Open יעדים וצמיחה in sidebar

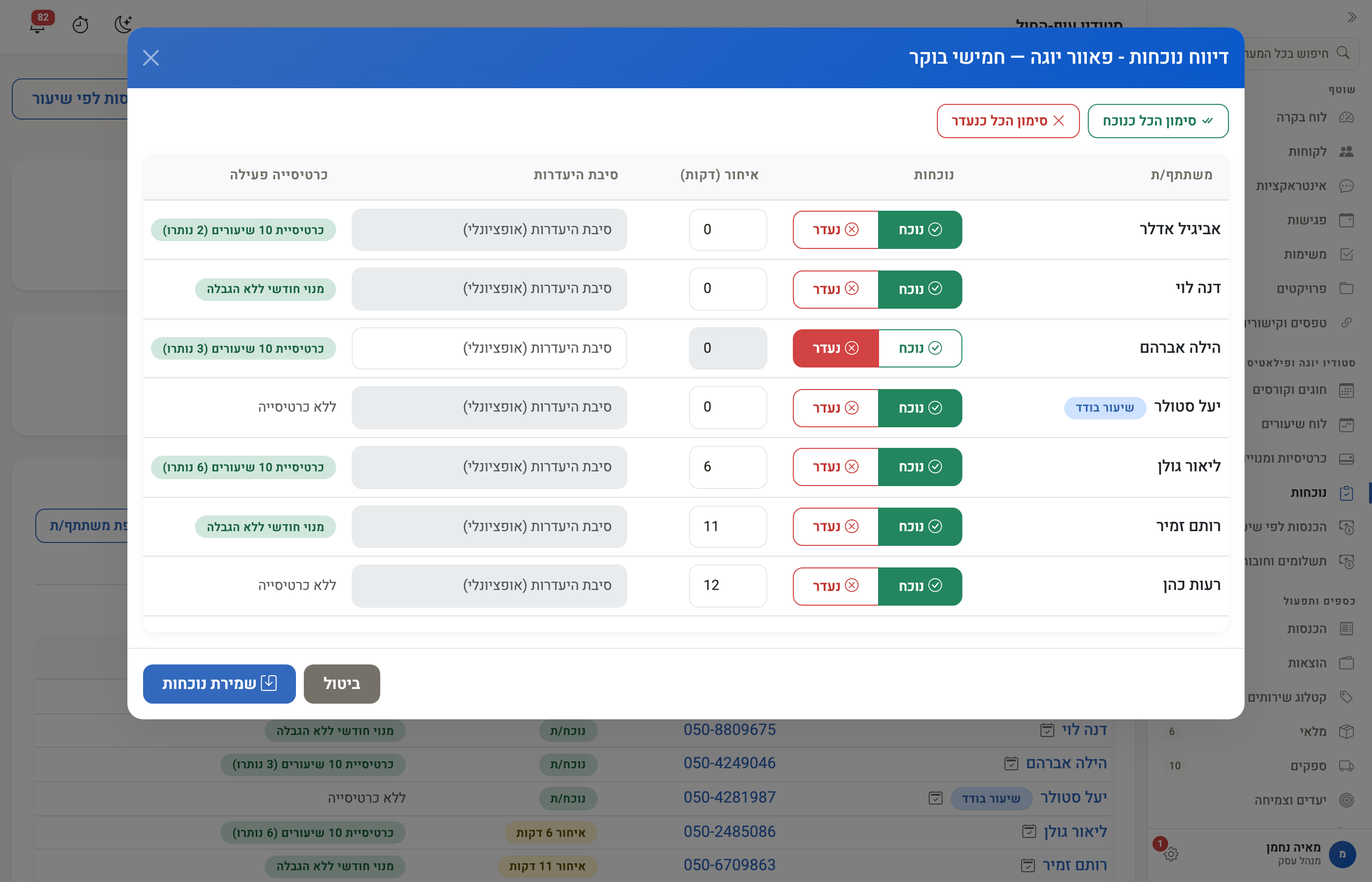(x=1303, y=800)
